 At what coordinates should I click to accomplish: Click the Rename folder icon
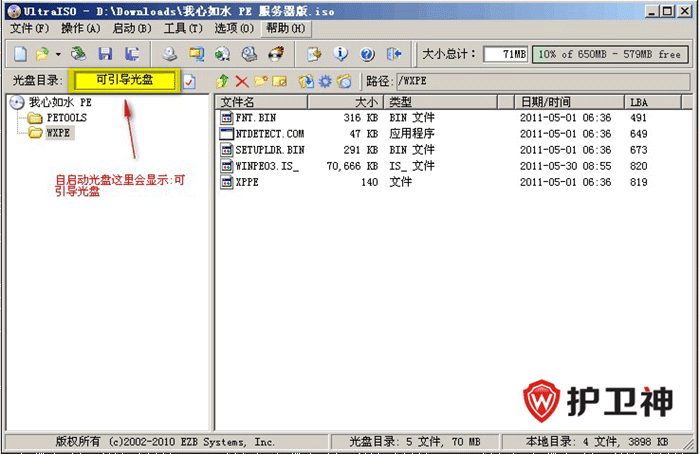280,81
